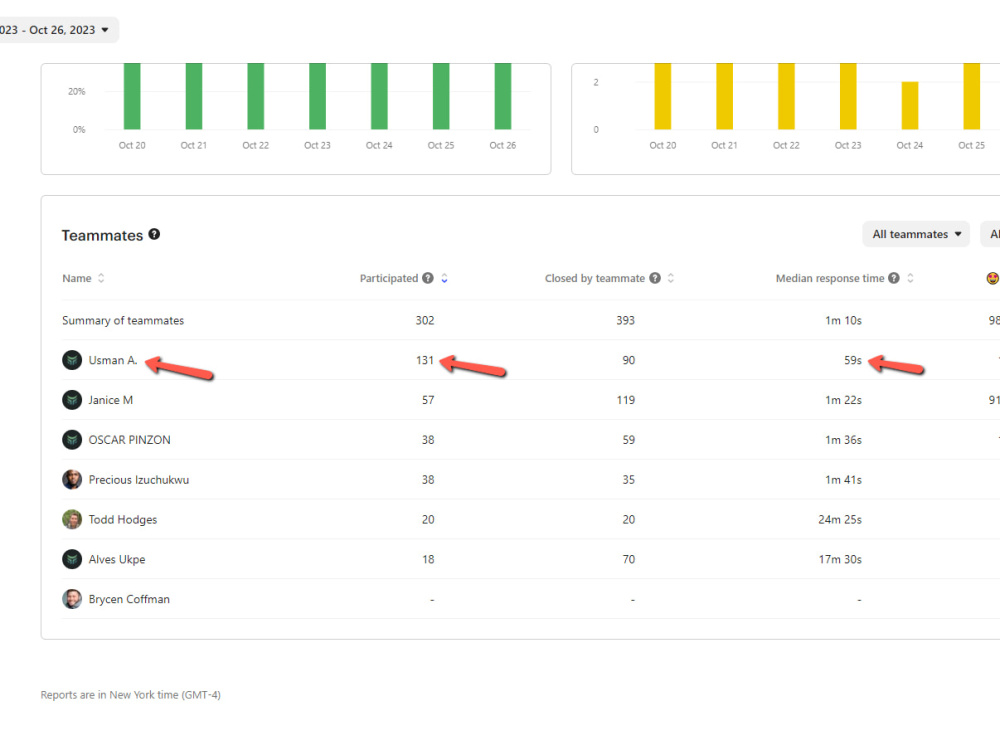The image size is (1000, 750).
Task: Open teammate OSCAR PINZON
Action: point(129,440)
